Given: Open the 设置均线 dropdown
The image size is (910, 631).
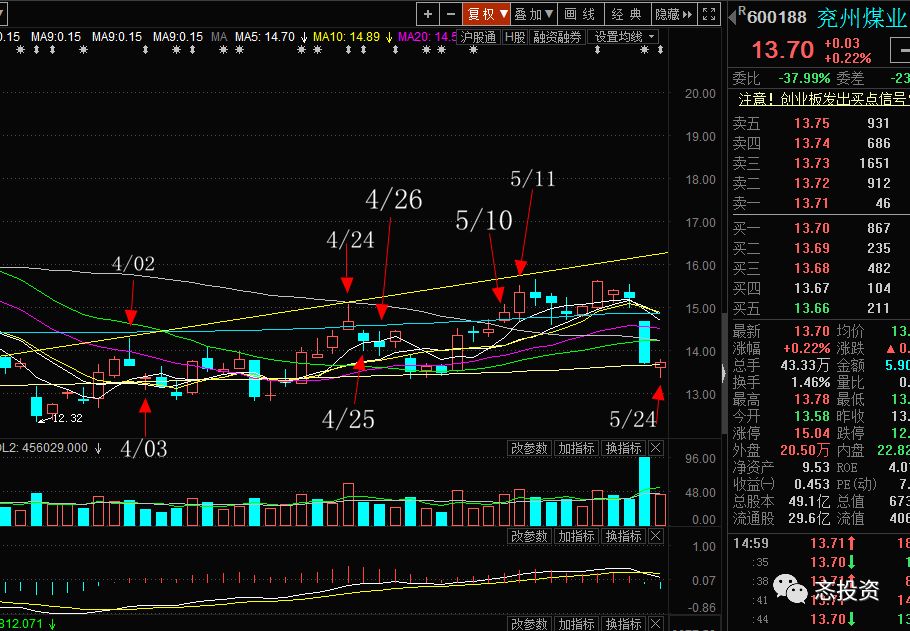Looking at the screenshot, I should tap(622, 37).
